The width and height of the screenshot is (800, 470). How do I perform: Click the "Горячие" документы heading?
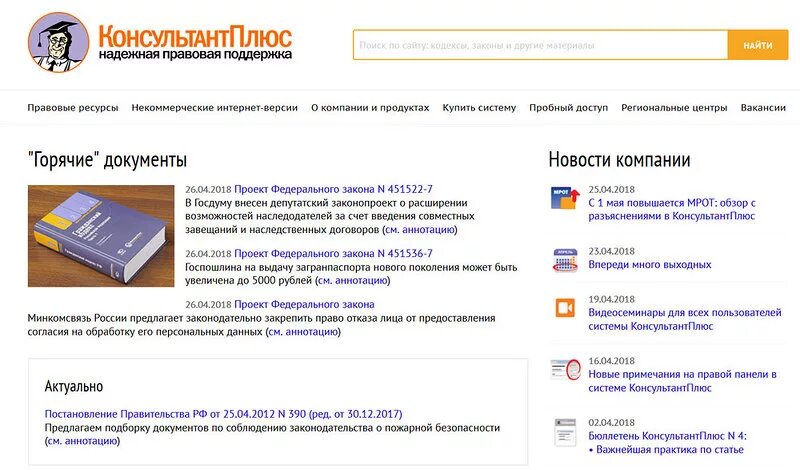click(x=107, y=160)
